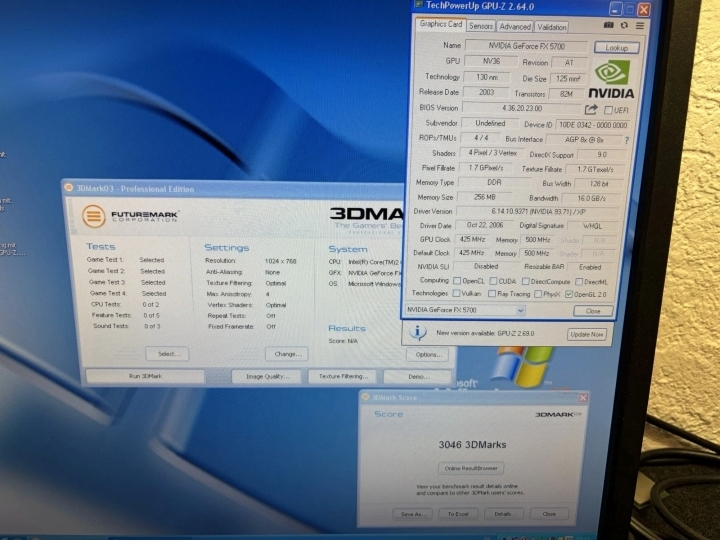
Task: Click the NVIDIA logo in GPU-Z
Action: click(612, 78)
